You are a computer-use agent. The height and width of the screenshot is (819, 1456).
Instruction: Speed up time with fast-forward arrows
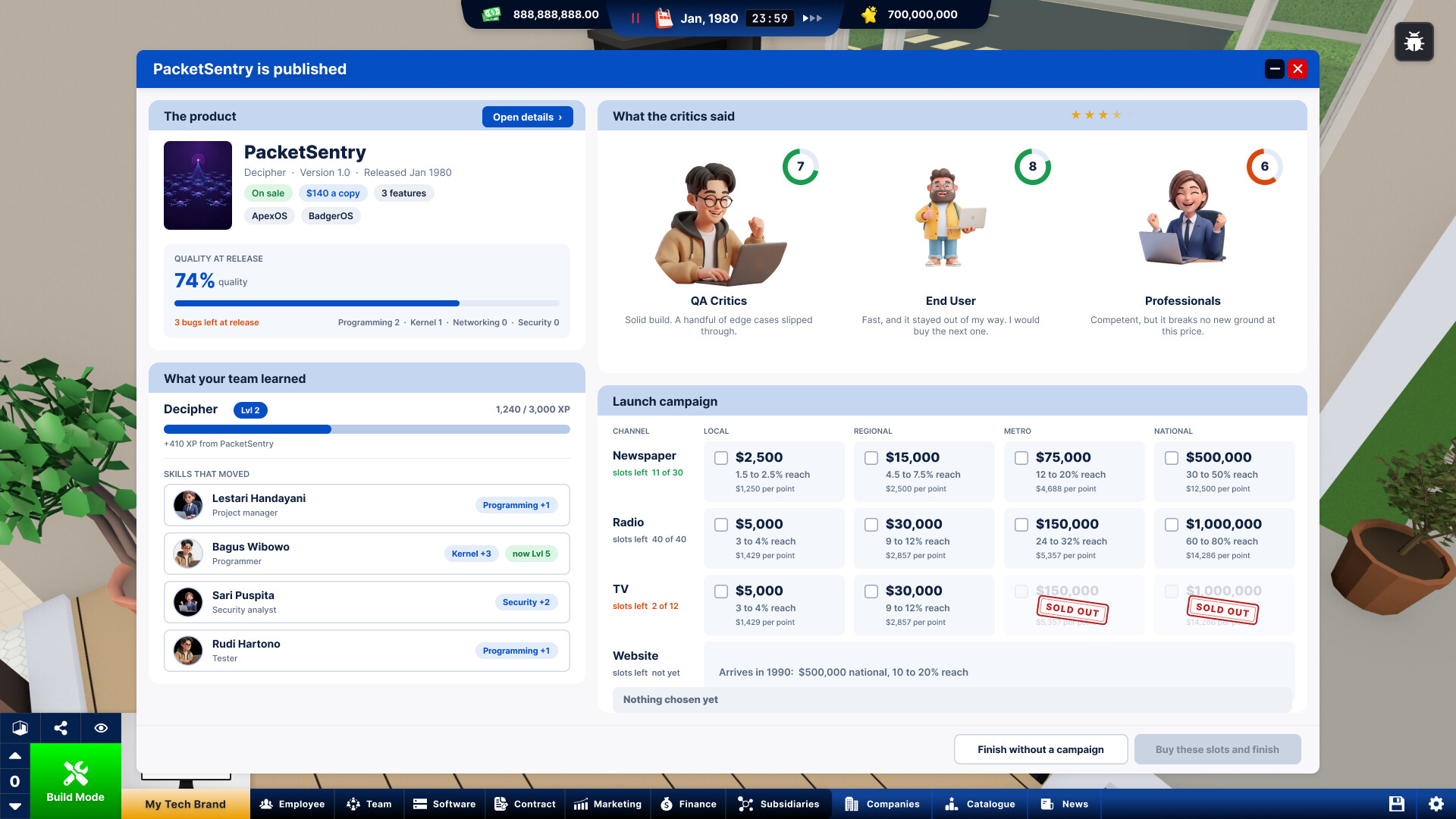pyautogui.click(x=812, y=18)
